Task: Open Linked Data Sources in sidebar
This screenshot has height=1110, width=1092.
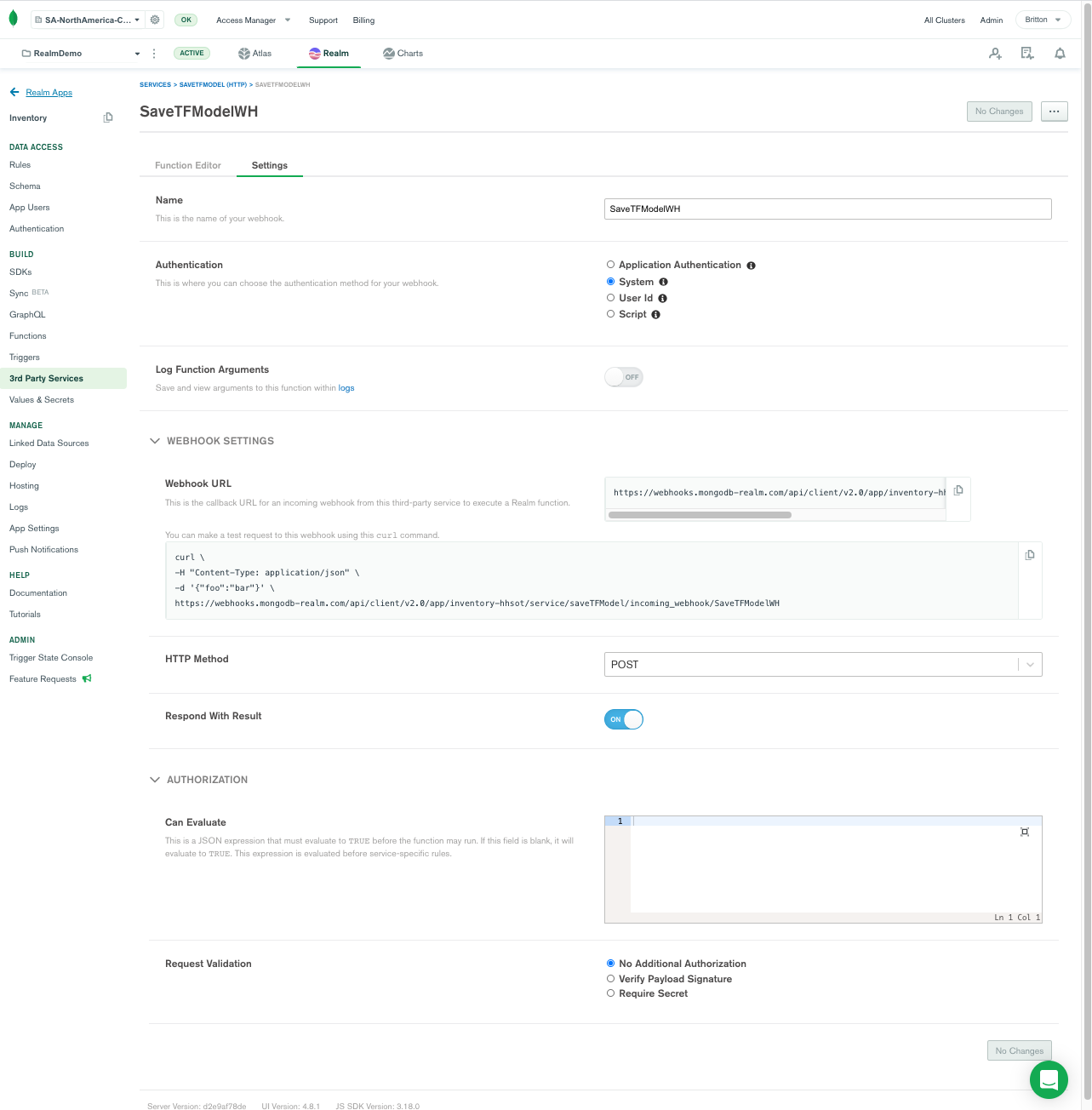Action: (x=49, y=443)
